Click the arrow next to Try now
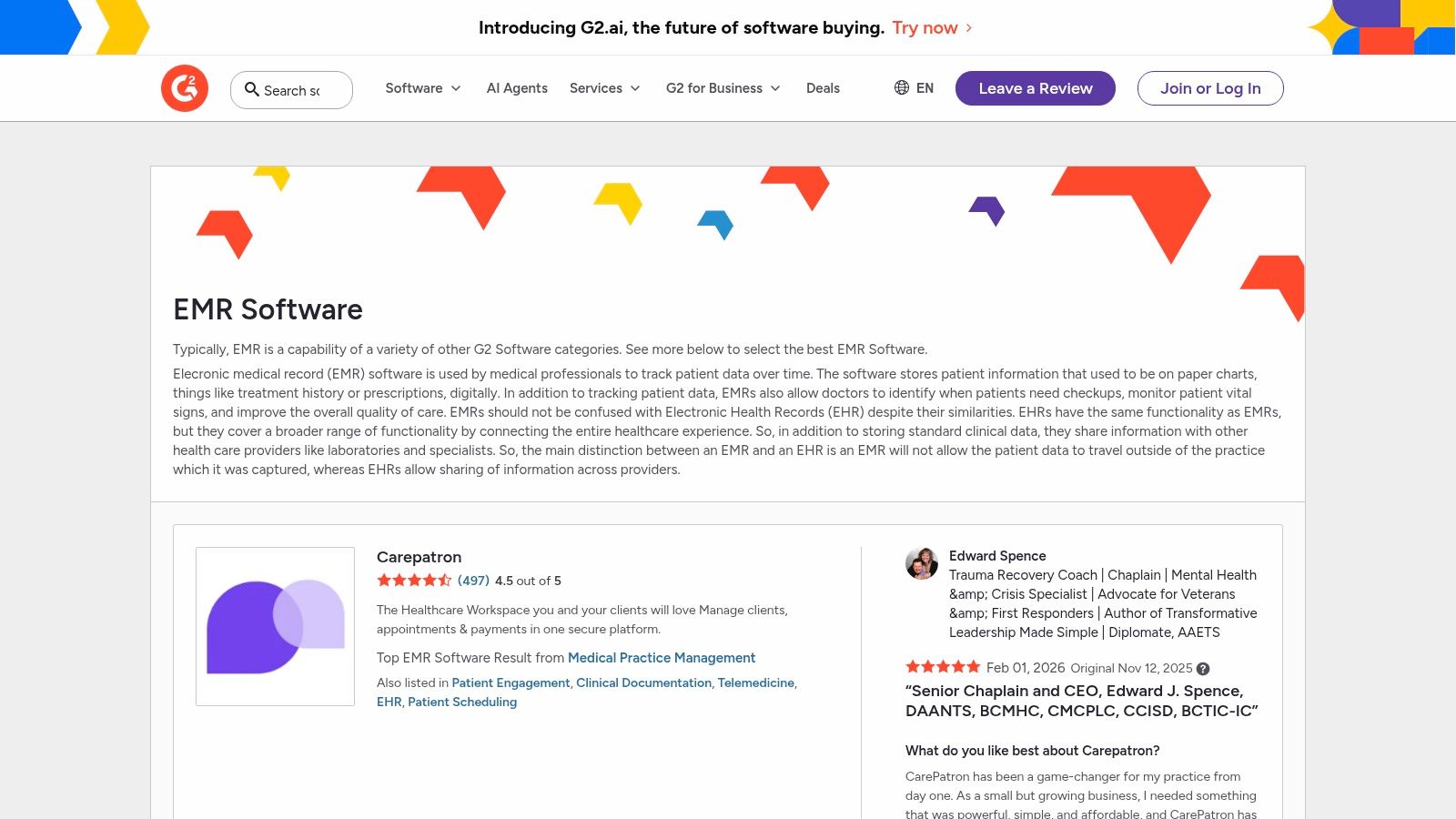1456x819 pixels. pos(969,28)
